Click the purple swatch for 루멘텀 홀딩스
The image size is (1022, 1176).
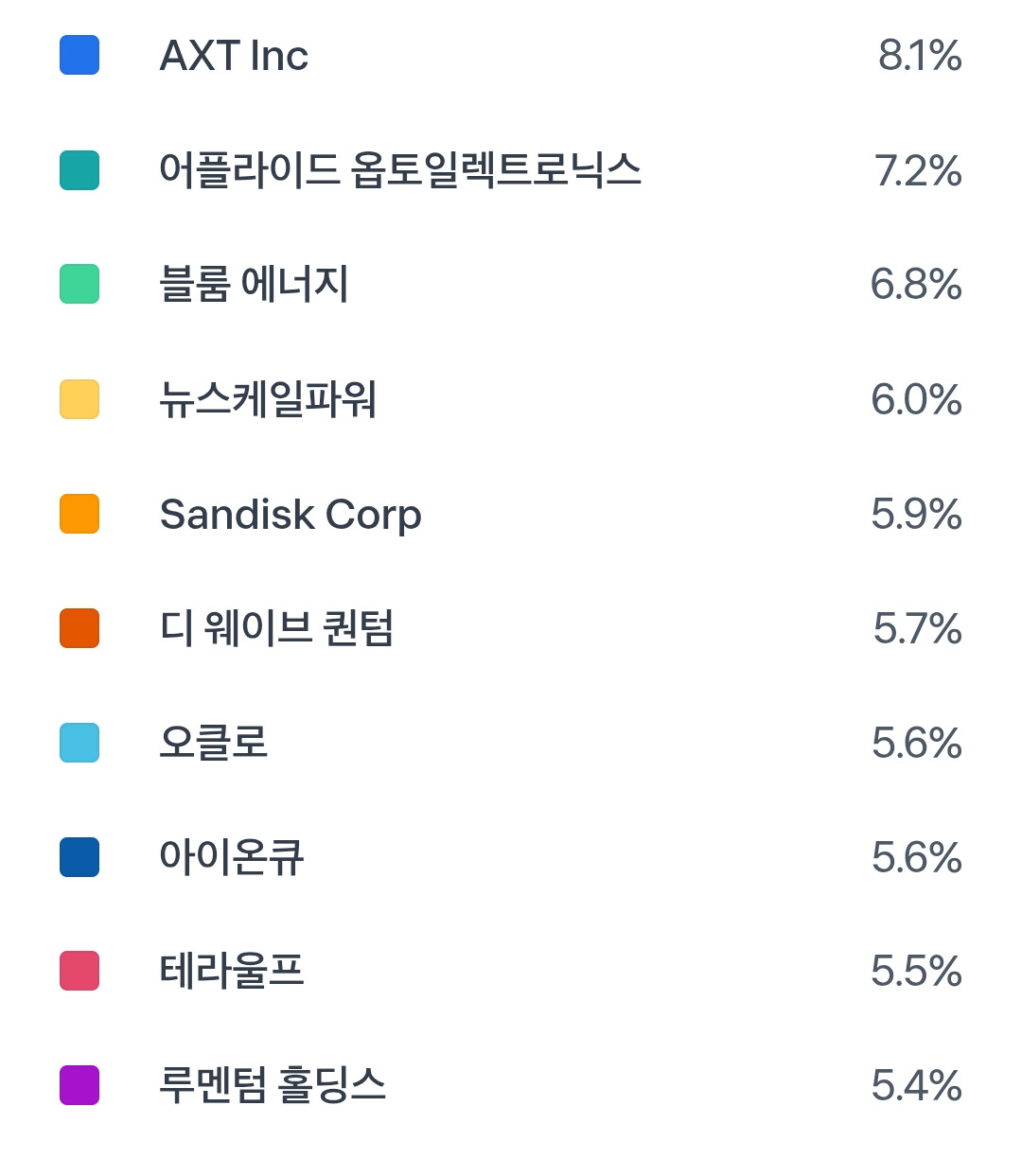tap(79, 1085)
